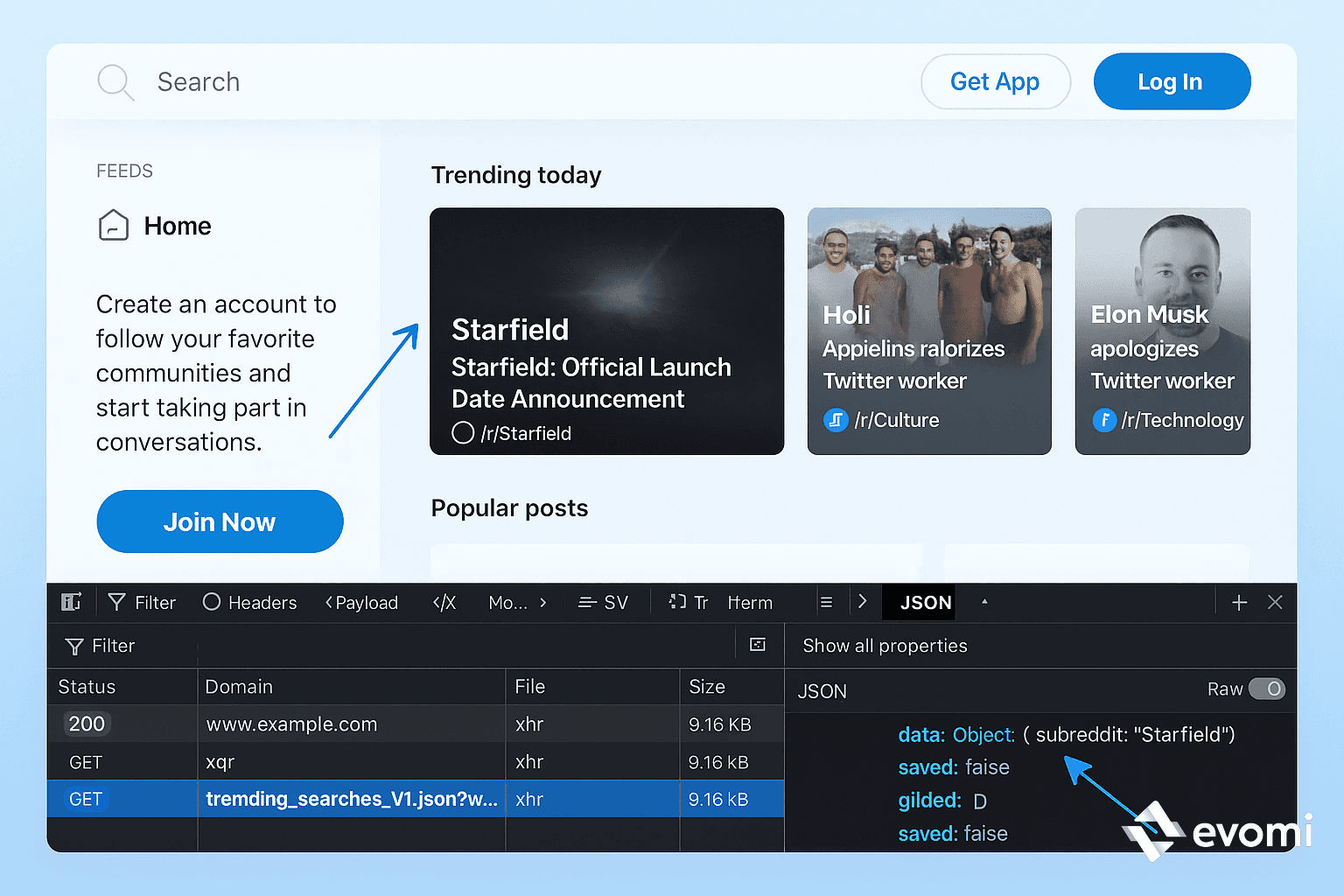
Task: Open the /r/Culture subreddit link
Action: pos(897,420)
